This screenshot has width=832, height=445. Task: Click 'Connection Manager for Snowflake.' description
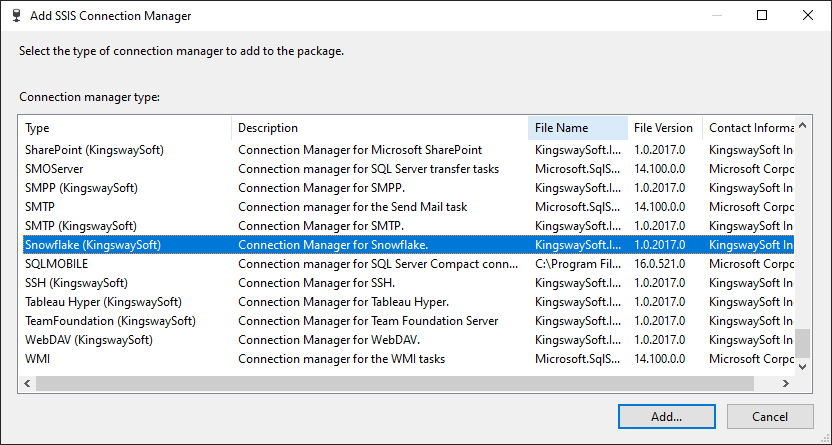pos(333,245)
